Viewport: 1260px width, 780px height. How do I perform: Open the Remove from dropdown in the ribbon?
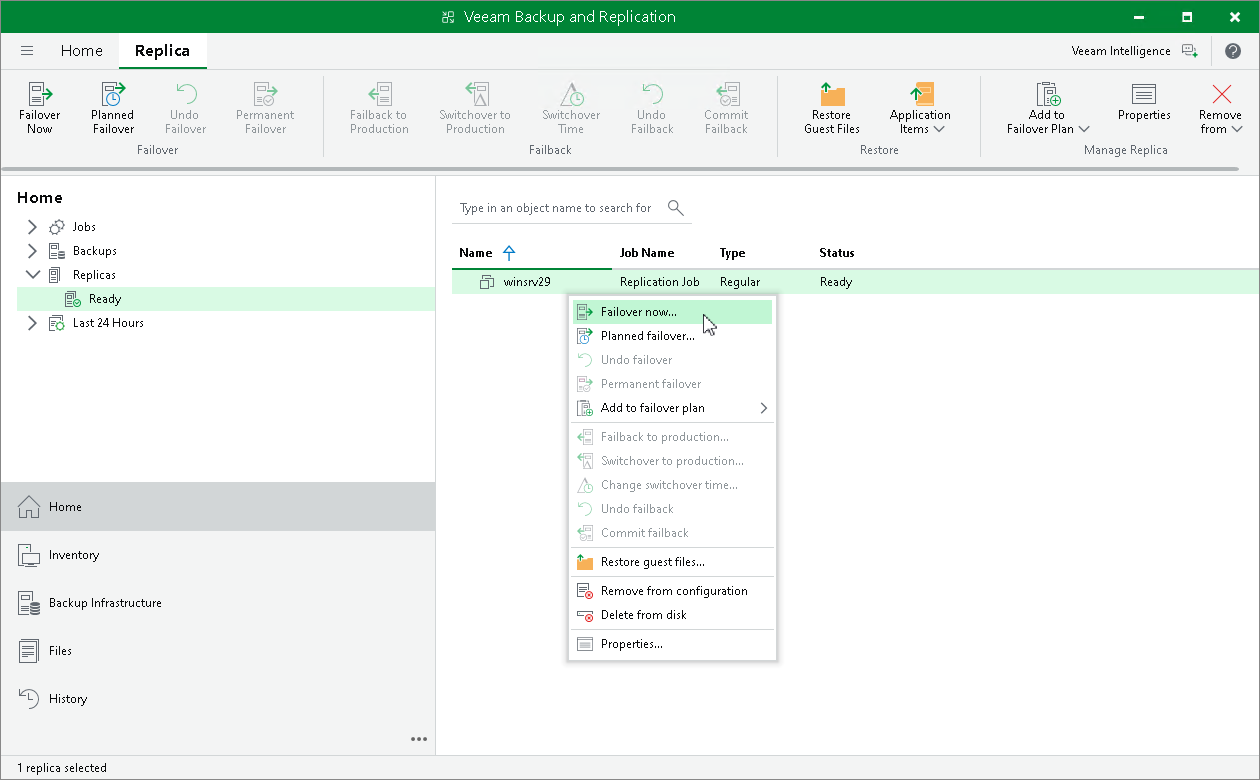1221,108
